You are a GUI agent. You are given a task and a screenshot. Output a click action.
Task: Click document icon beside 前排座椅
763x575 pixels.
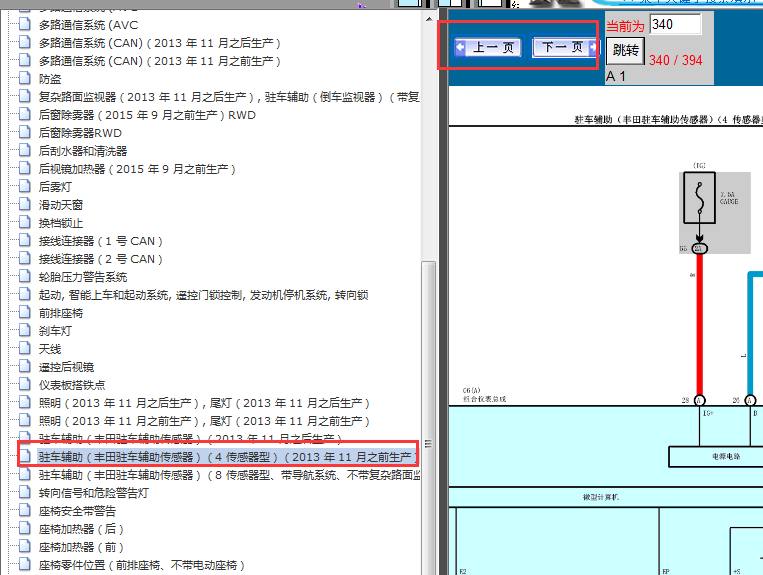[x=24, y=312]
